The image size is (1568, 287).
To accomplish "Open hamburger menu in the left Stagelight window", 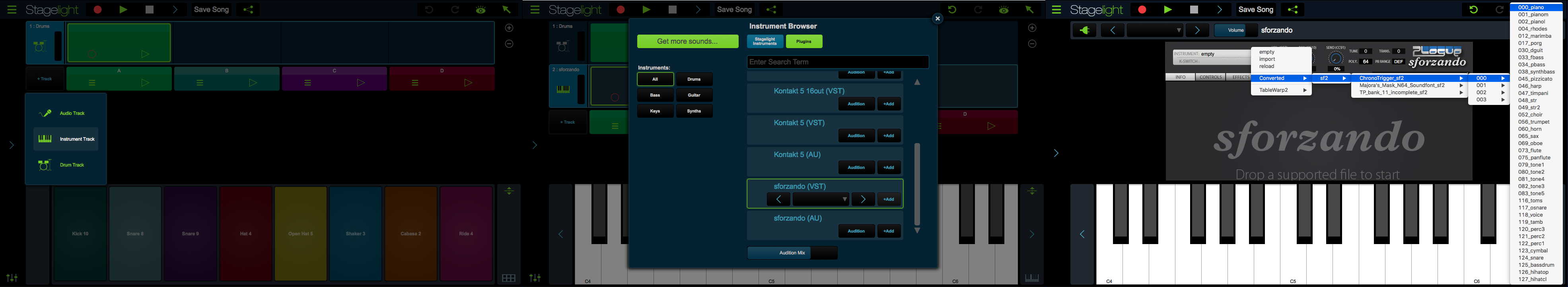I will [12, 10].
